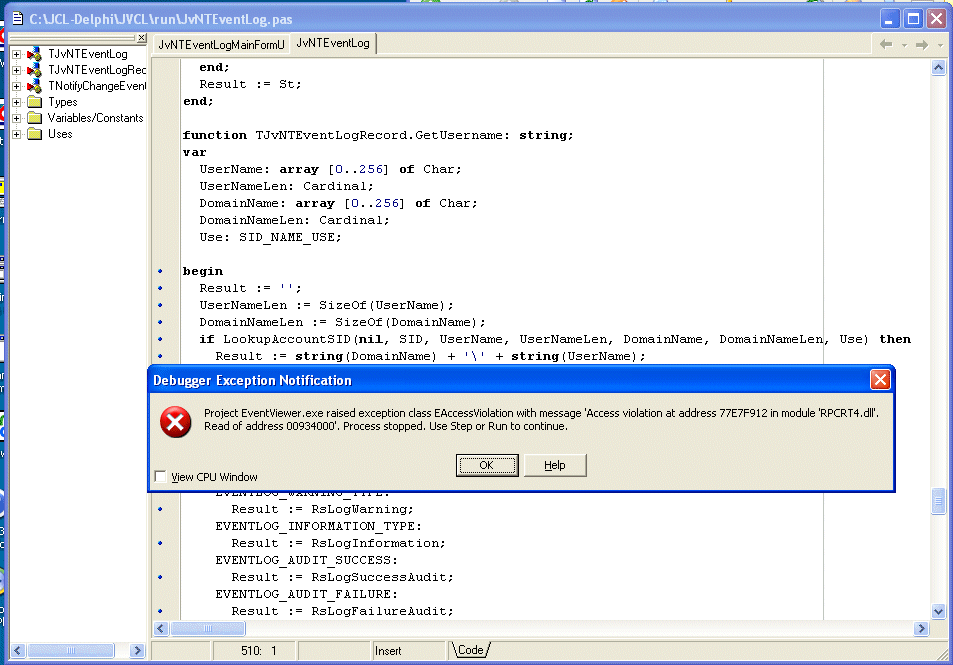Click the forward navigation arrow

pyautogui.click(x=922, y=44)
